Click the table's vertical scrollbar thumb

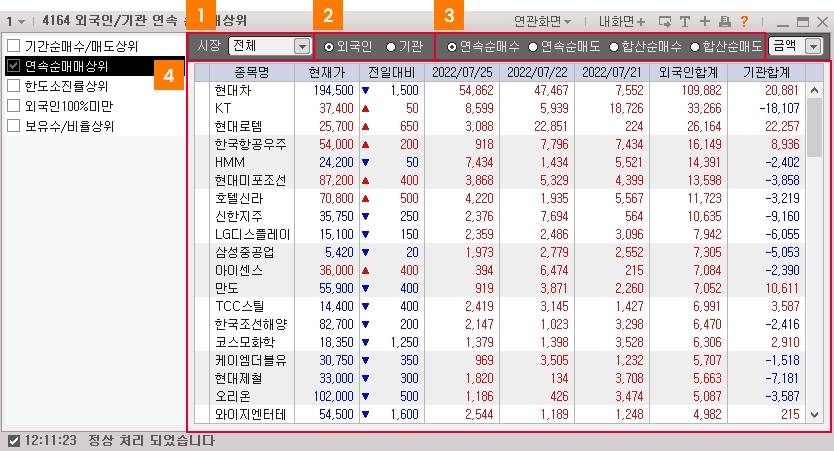pyautogui.click(x=814, y=128)
